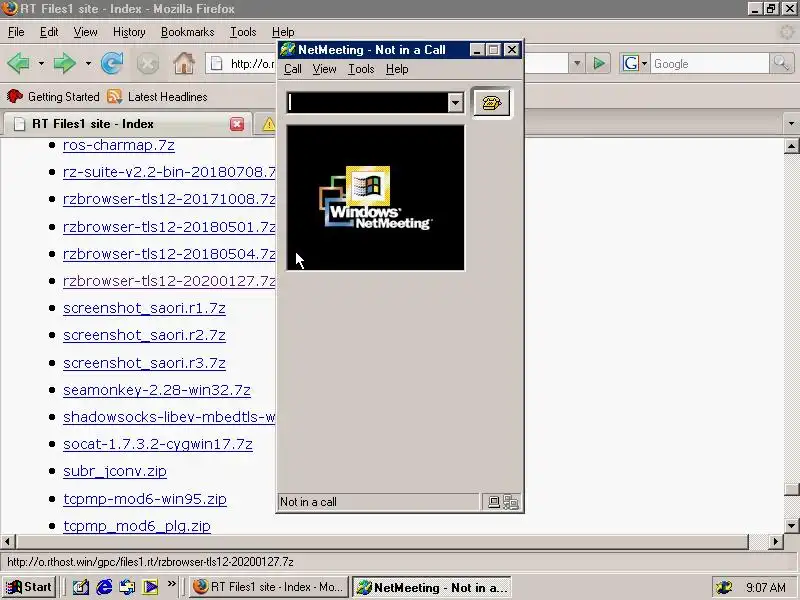The width and height of the screenshot is (800, 600).
Task: Click the Firefox Stop button
Action: [148, 64]
